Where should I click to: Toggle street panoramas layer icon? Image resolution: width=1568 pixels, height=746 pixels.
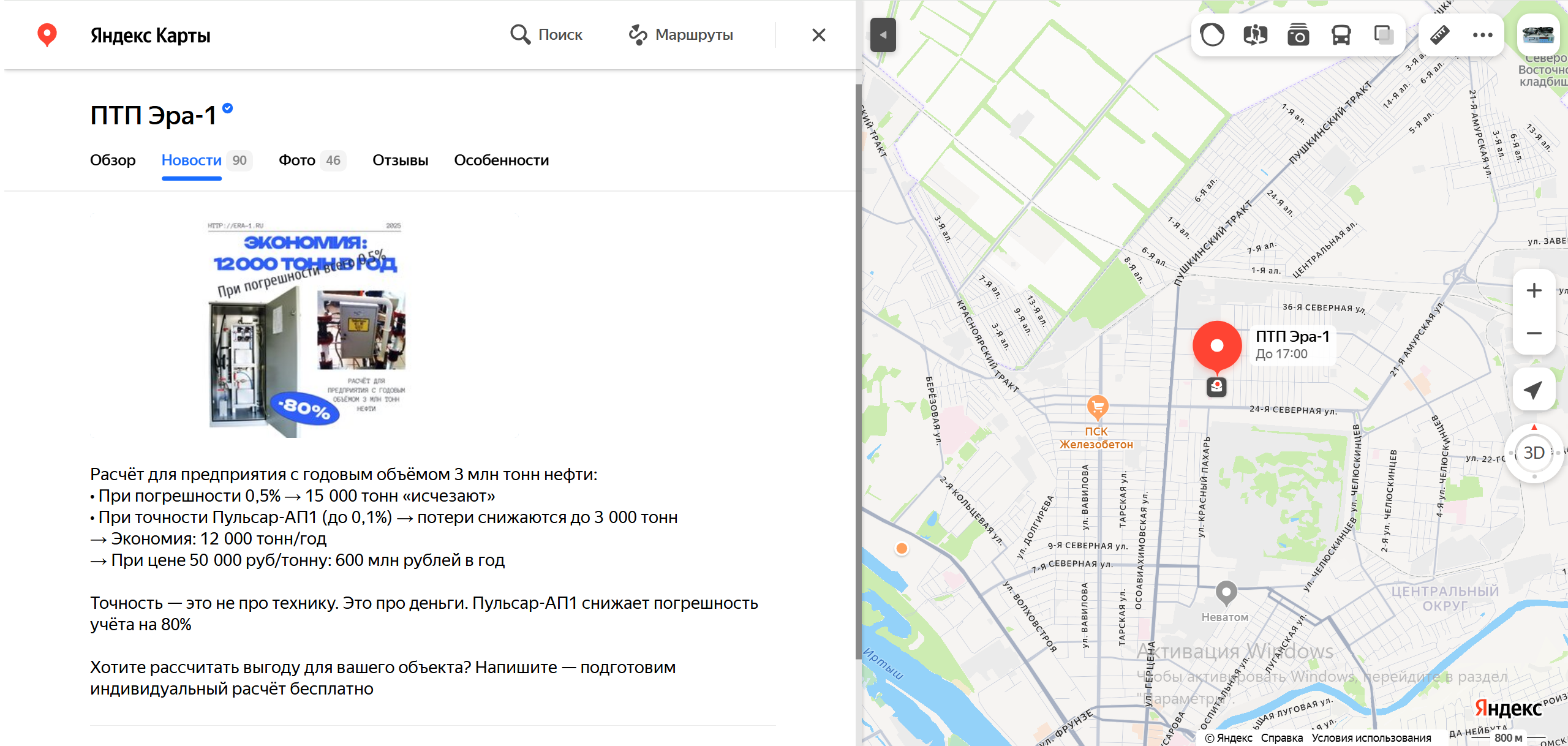click(x=1256, y=35)
